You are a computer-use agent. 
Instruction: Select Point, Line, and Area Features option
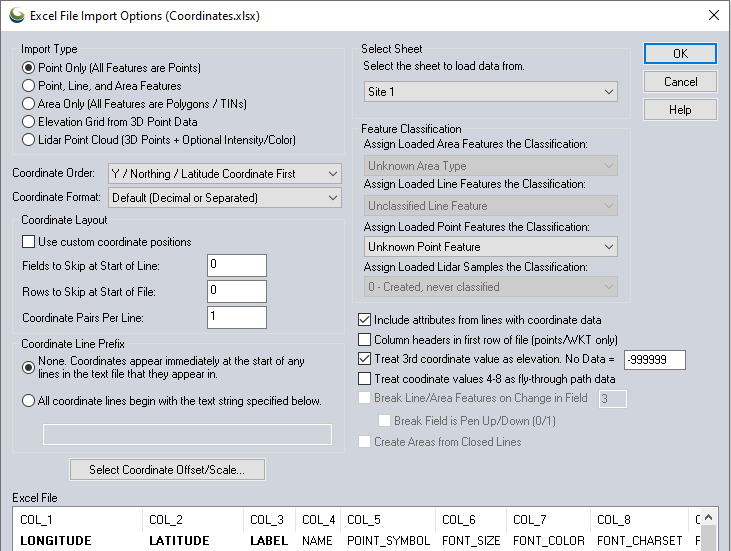click(29, 86)
